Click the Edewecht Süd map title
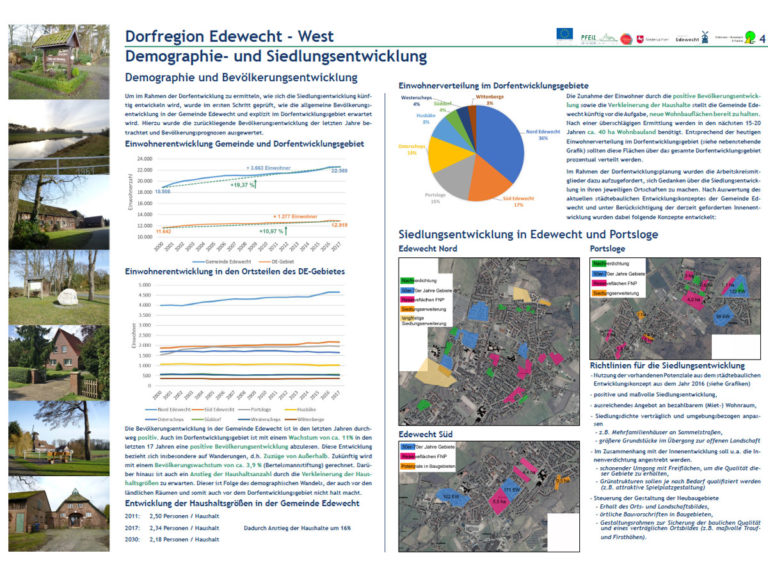 pyautogui.click(x=425, y=434)
